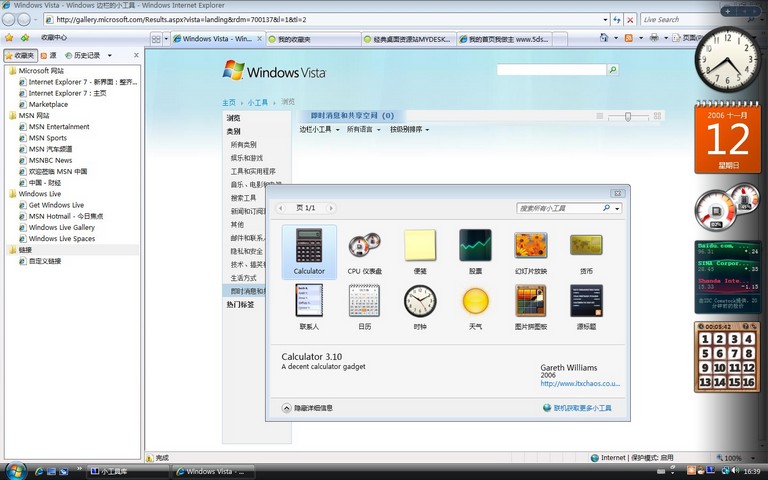Viewport: 768px width, 480px height.
Task: Choose the 股票 stocks gadget icon
Action: tap(475, 245)
